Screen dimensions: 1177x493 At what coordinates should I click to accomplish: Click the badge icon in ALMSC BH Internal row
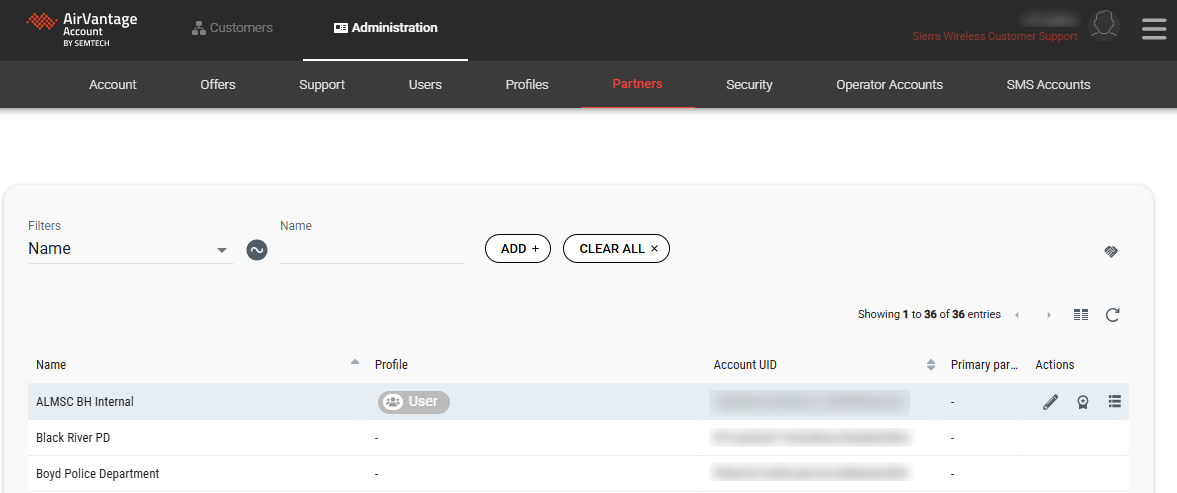1082,402
